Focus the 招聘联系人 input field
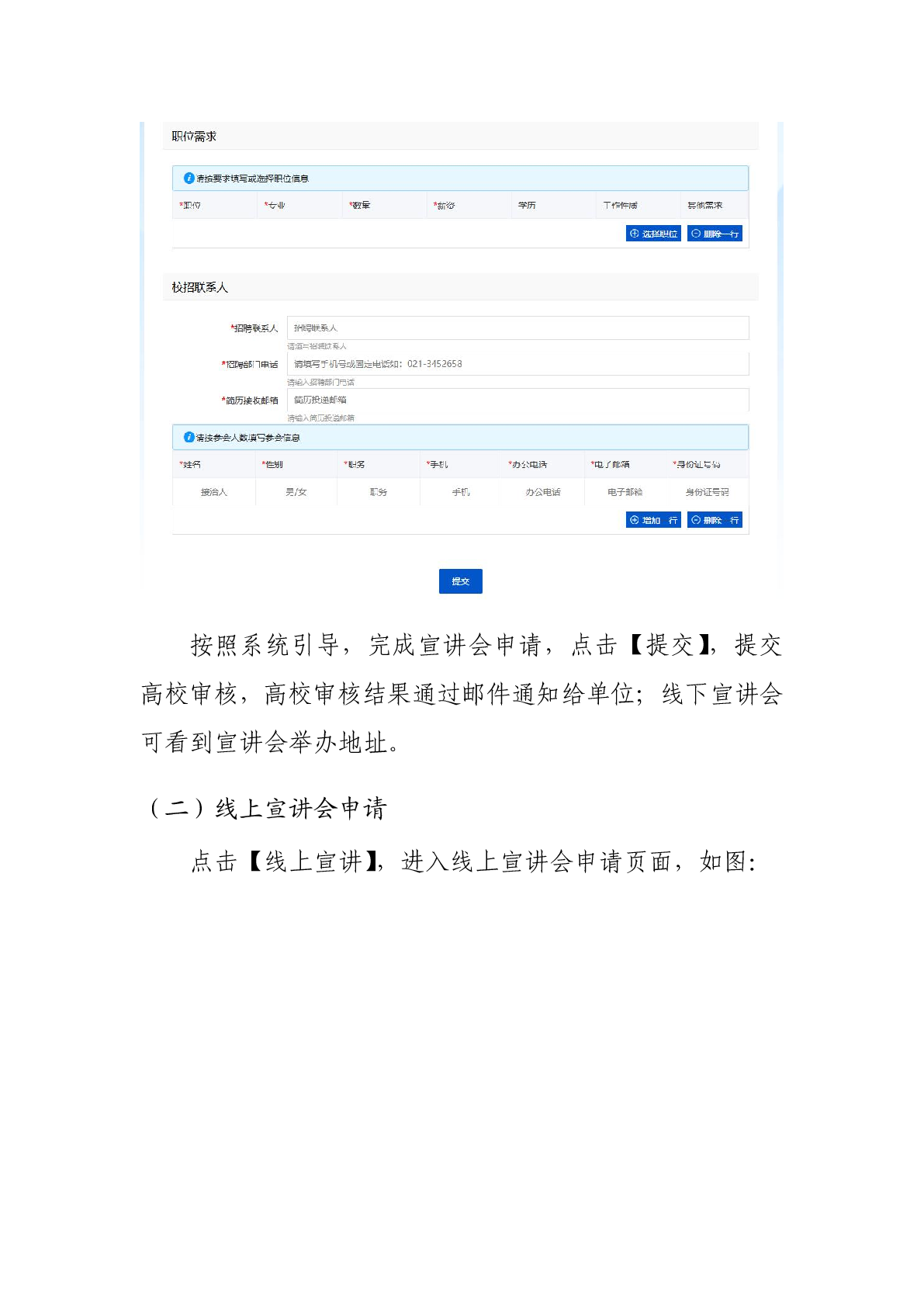The width and height of the screenshot is (924, 1307). tap(517, 328)
